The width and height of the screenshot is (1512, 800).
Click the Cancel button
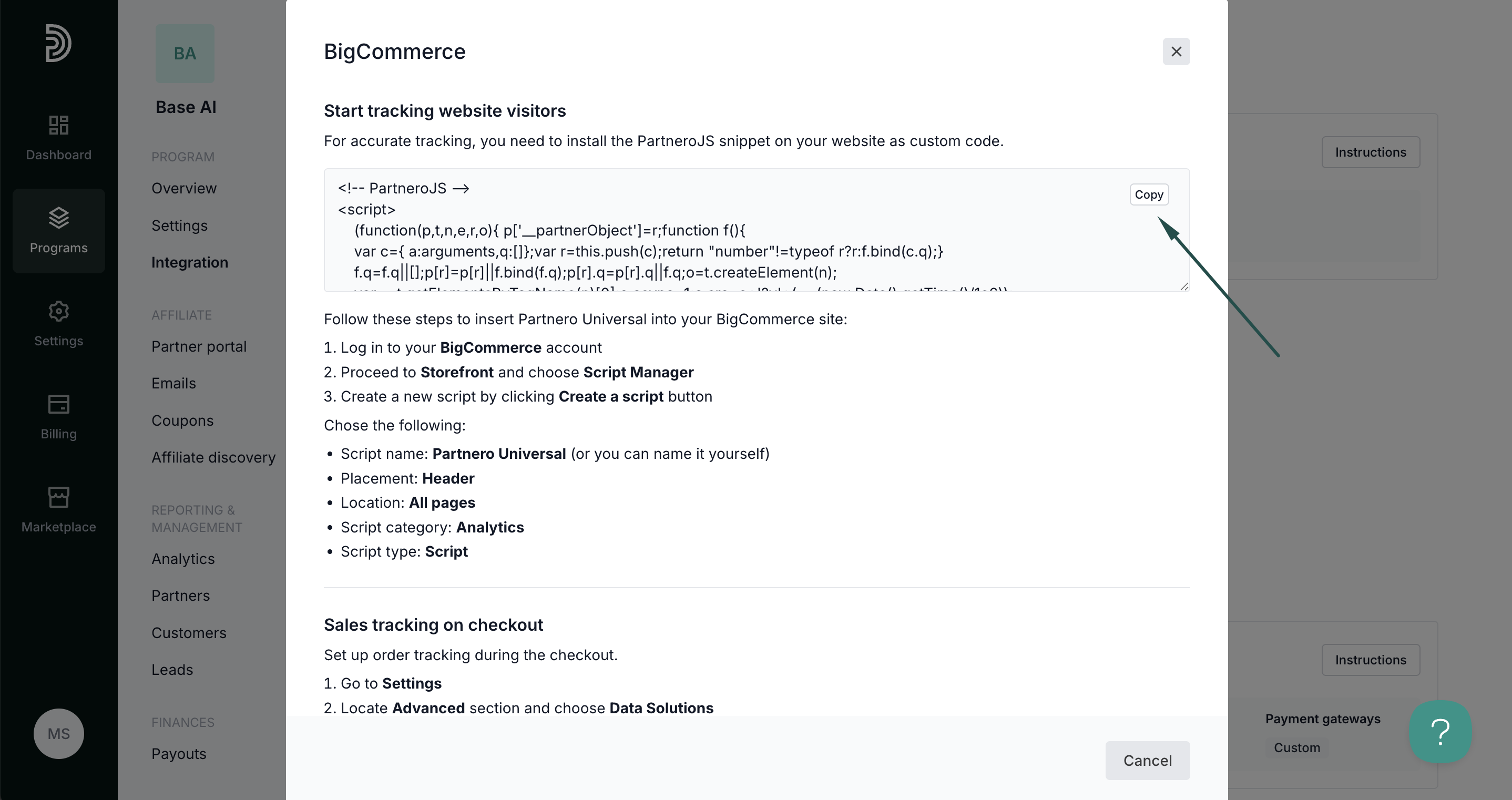tap(1148, 761)
